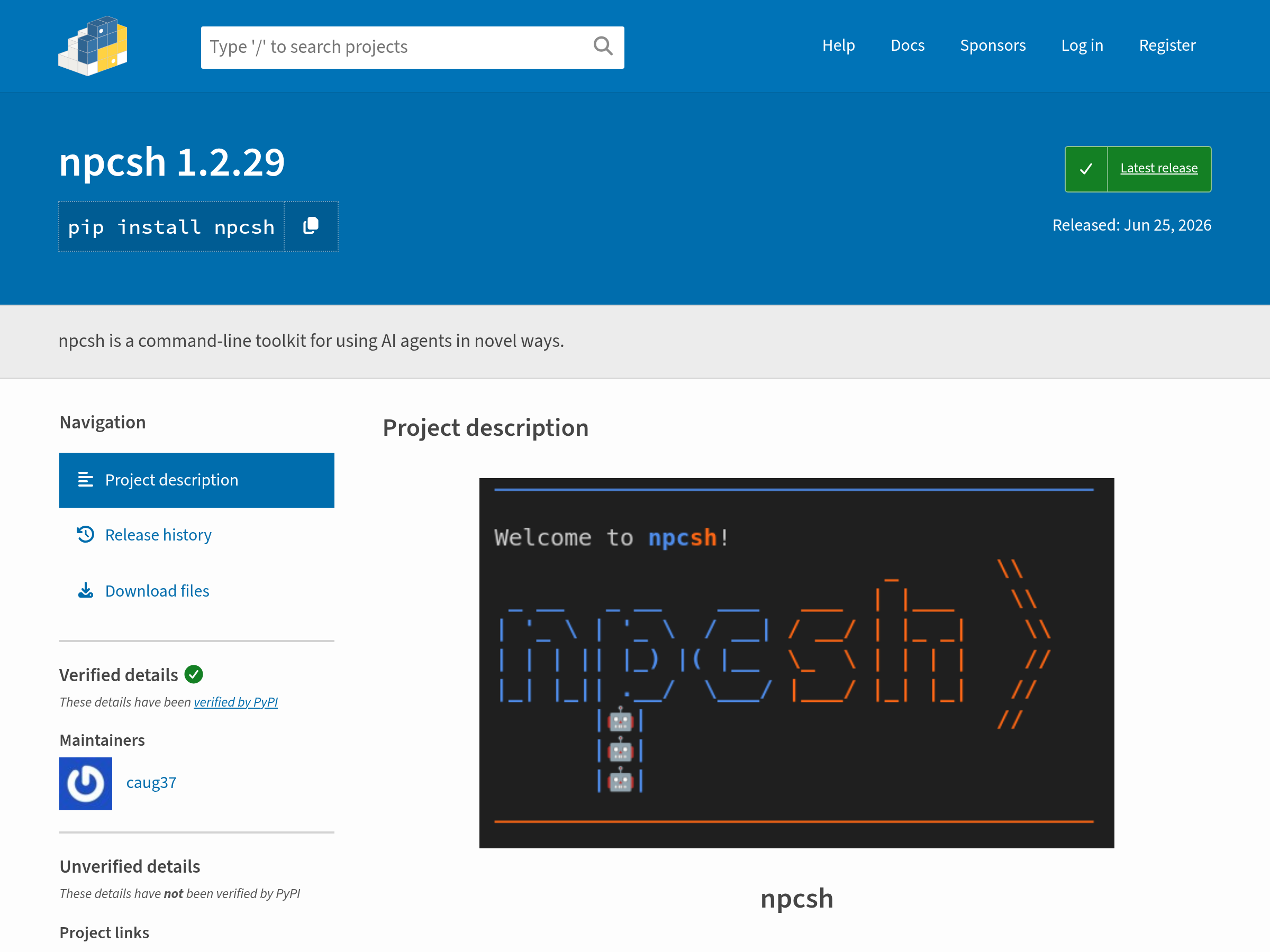Open the Docs page
This screenshot has height=952, width=1270.
point(907,45)
